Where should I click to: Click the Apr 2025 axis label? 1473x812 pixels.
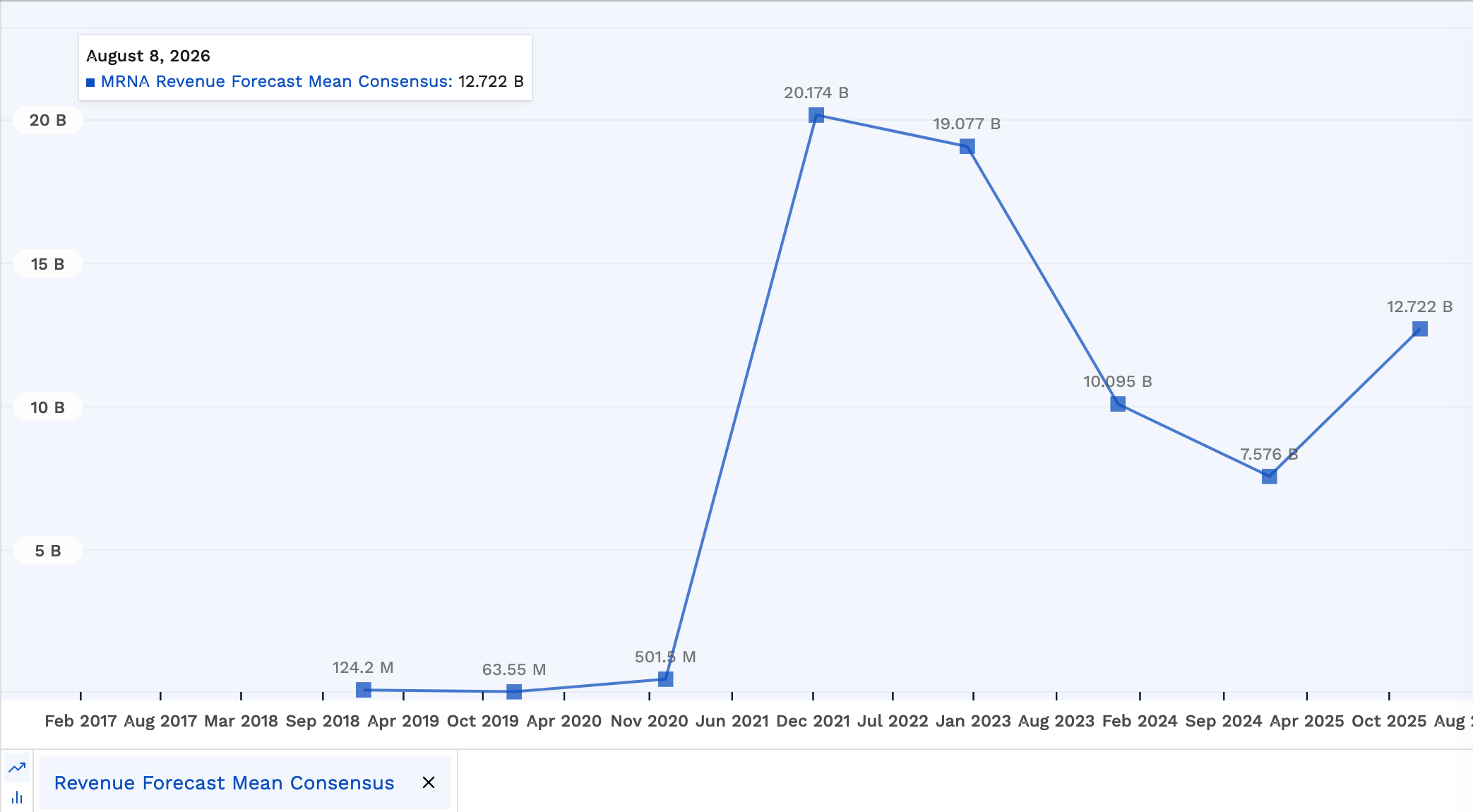(1307, 721)
